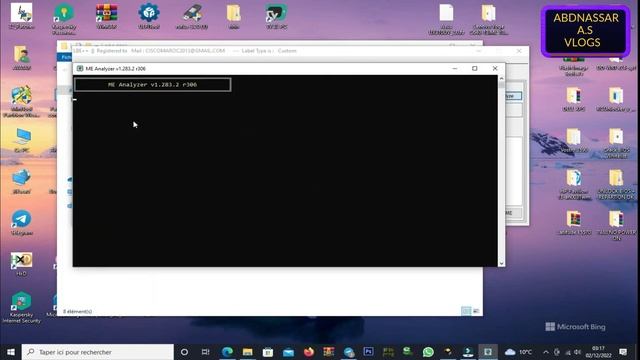Click the ME Analyzer title bar icon
Viewport: 640px width, 360px height.
click(x=80, y=69)
